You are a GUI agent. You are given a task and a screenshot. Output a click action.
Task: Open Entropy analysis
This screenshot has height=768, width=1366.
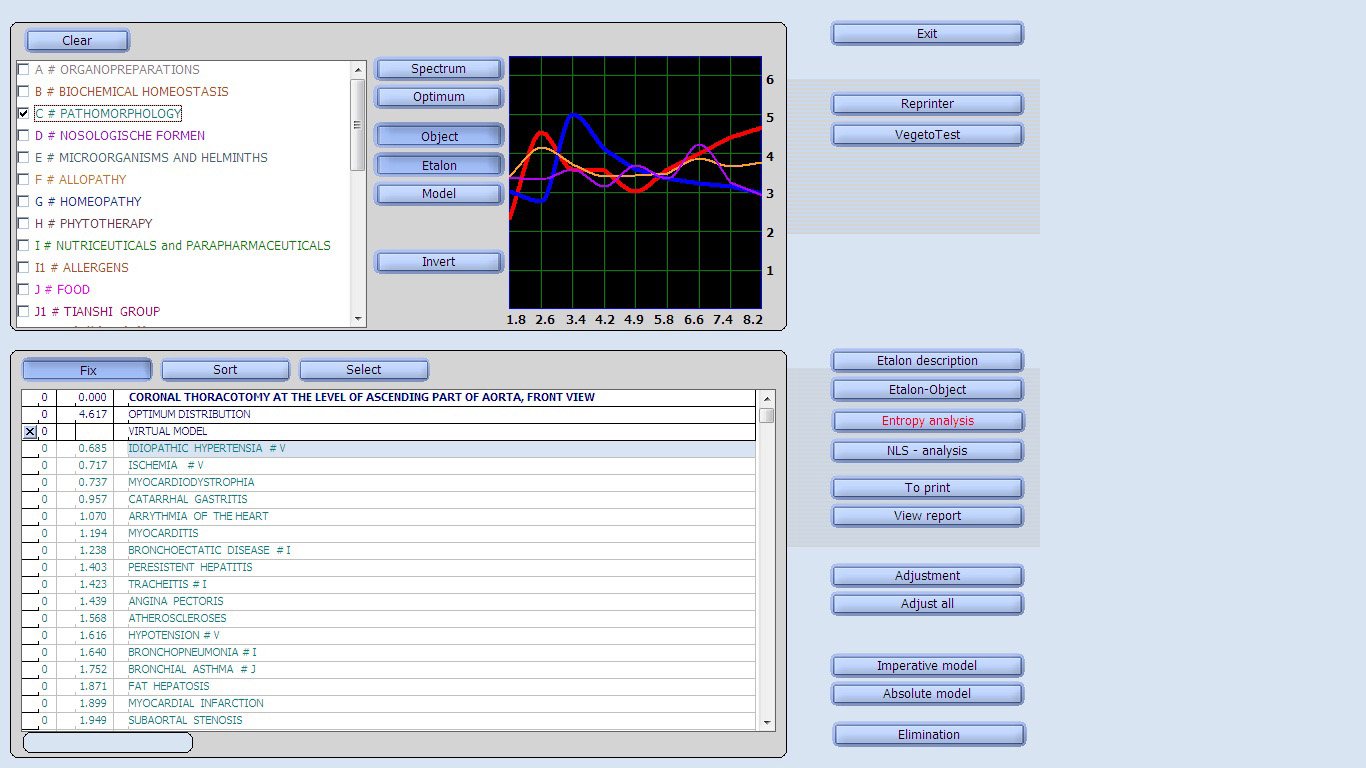tap(927, 421)
